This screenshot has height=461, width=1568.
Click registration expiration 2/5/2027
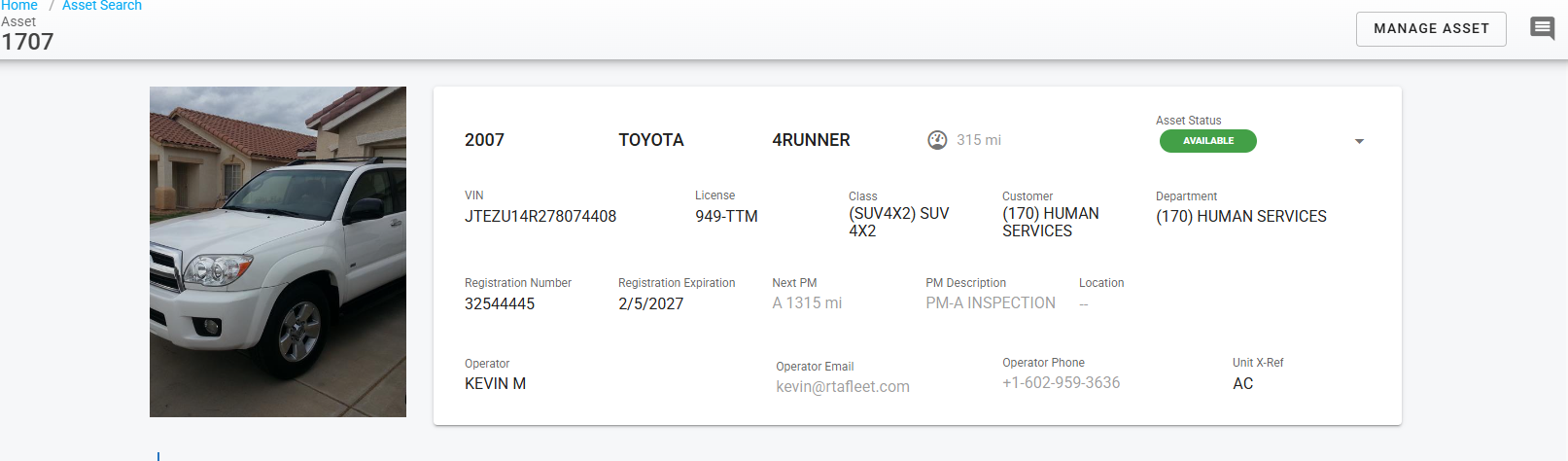(x=651, y=303)
